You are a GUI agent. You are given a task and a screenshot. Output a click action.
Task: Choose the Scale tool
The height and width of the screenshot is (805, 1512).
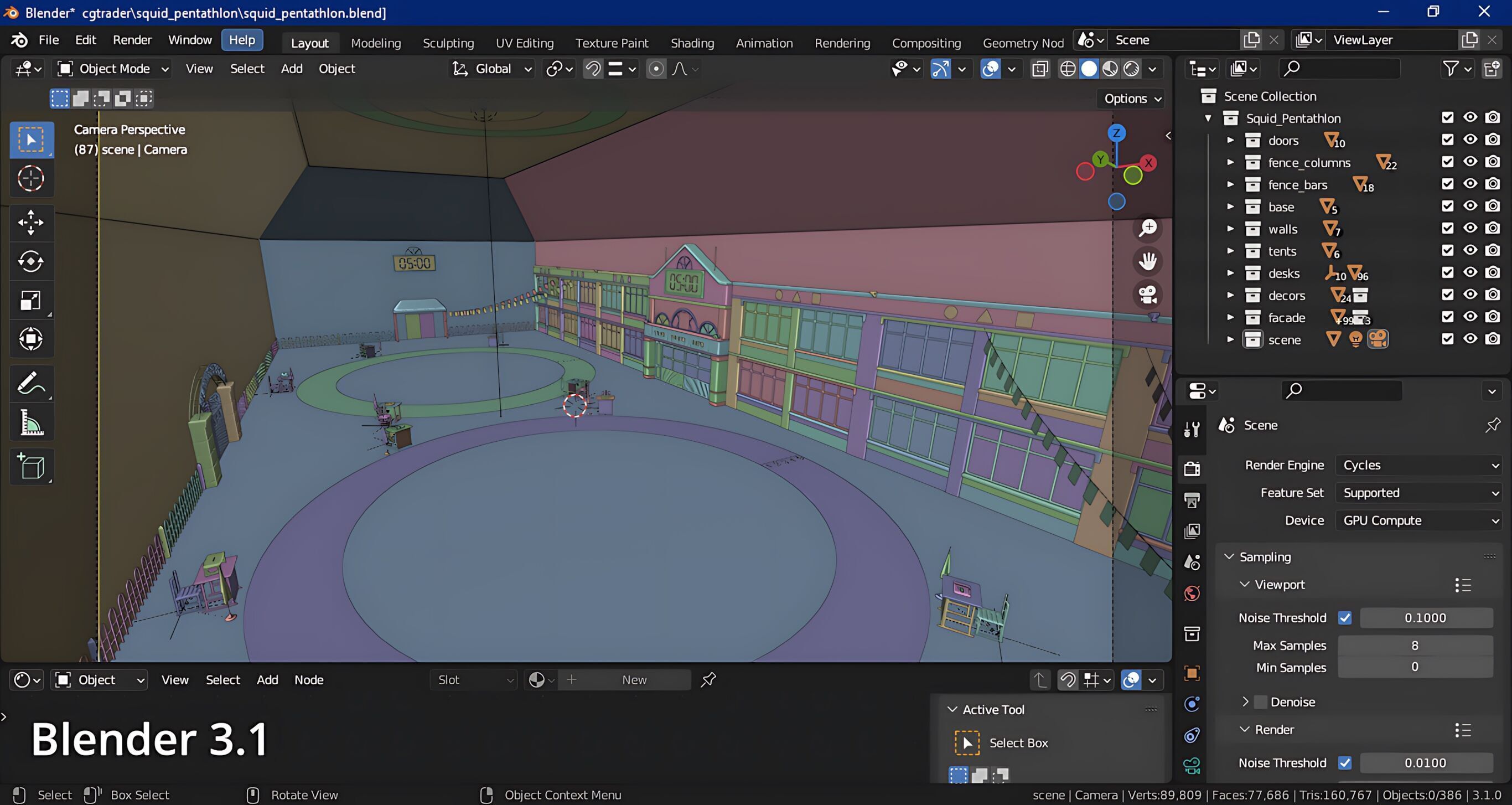pos(30,301)
